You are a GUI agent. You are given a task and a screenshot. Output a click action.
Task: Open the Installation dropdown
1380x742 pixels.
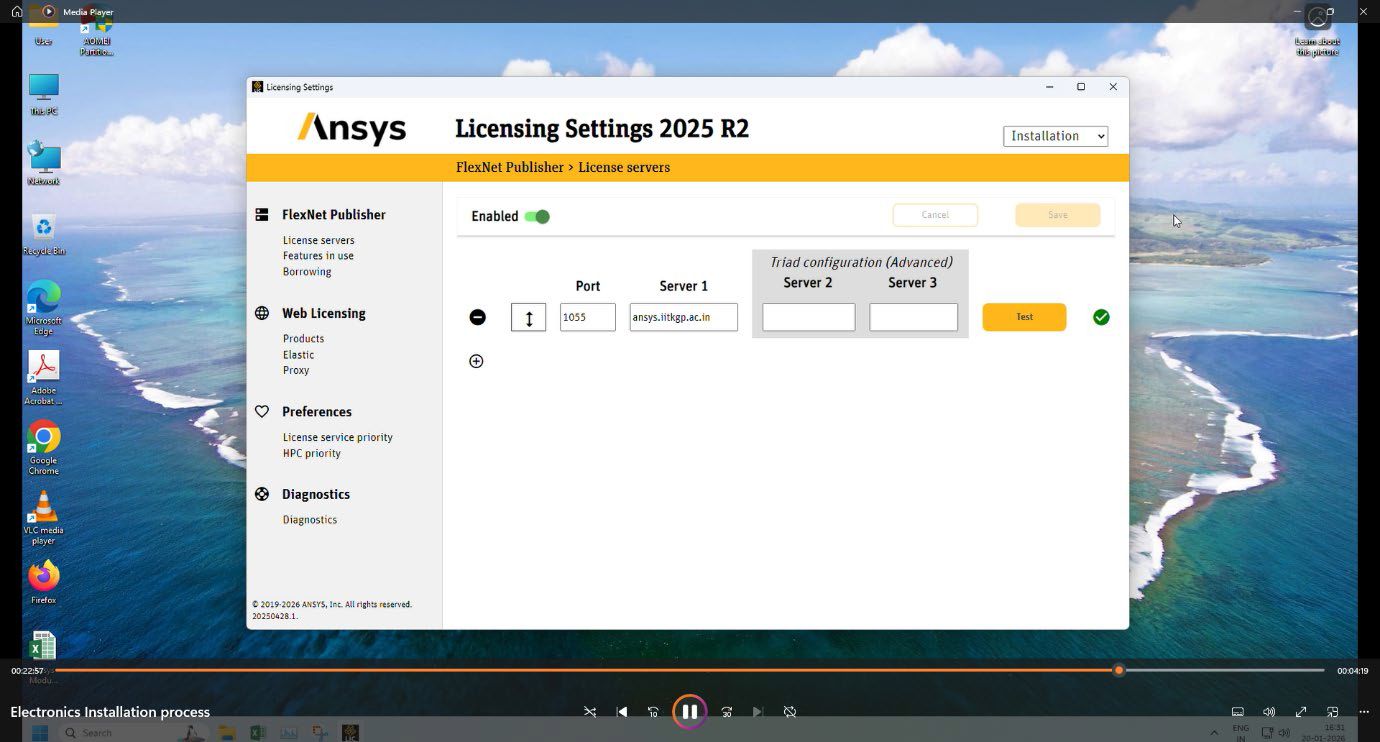click(1055, 136)
